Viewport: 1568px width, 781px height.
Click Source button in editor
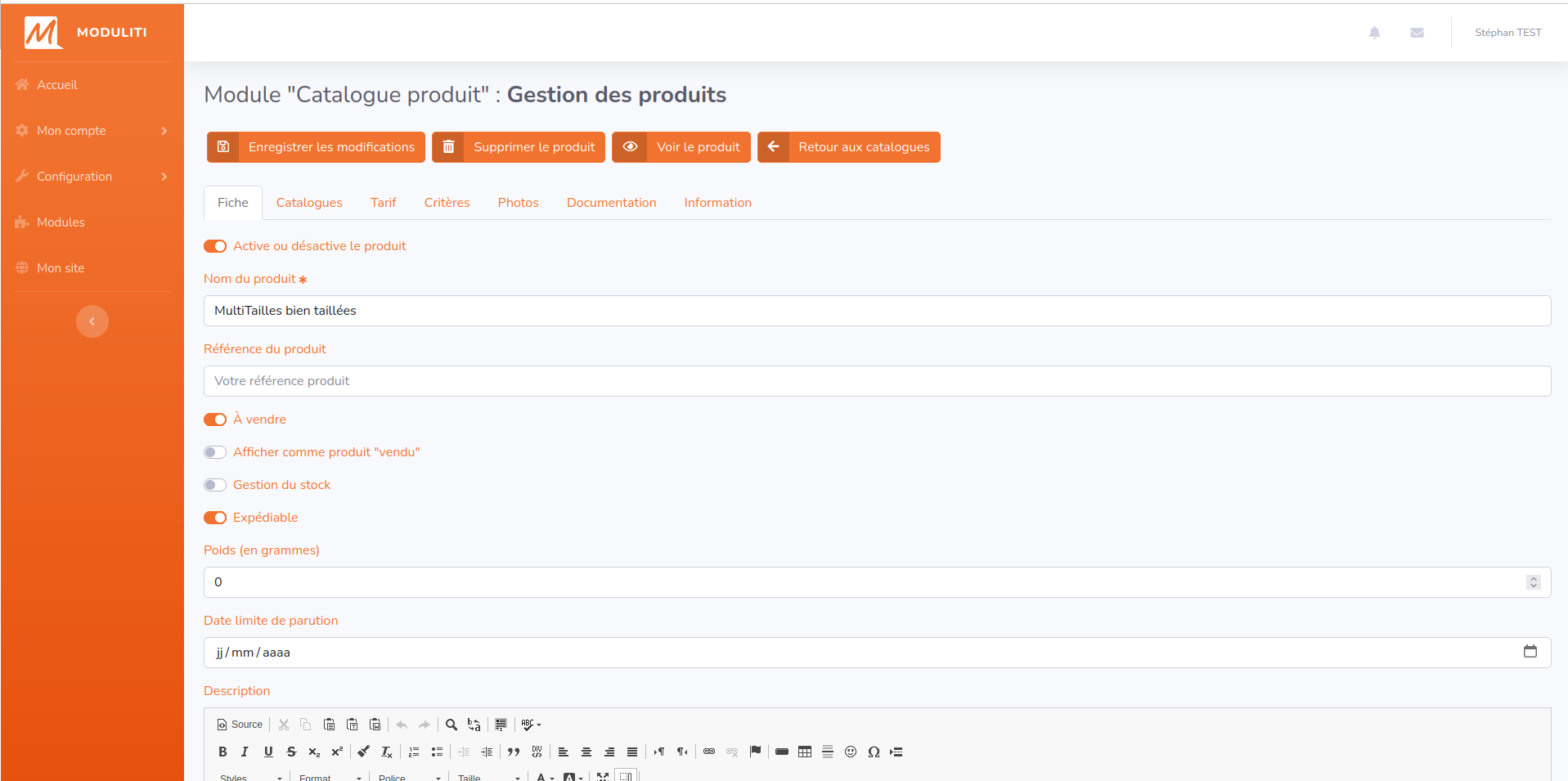[240, 725]
